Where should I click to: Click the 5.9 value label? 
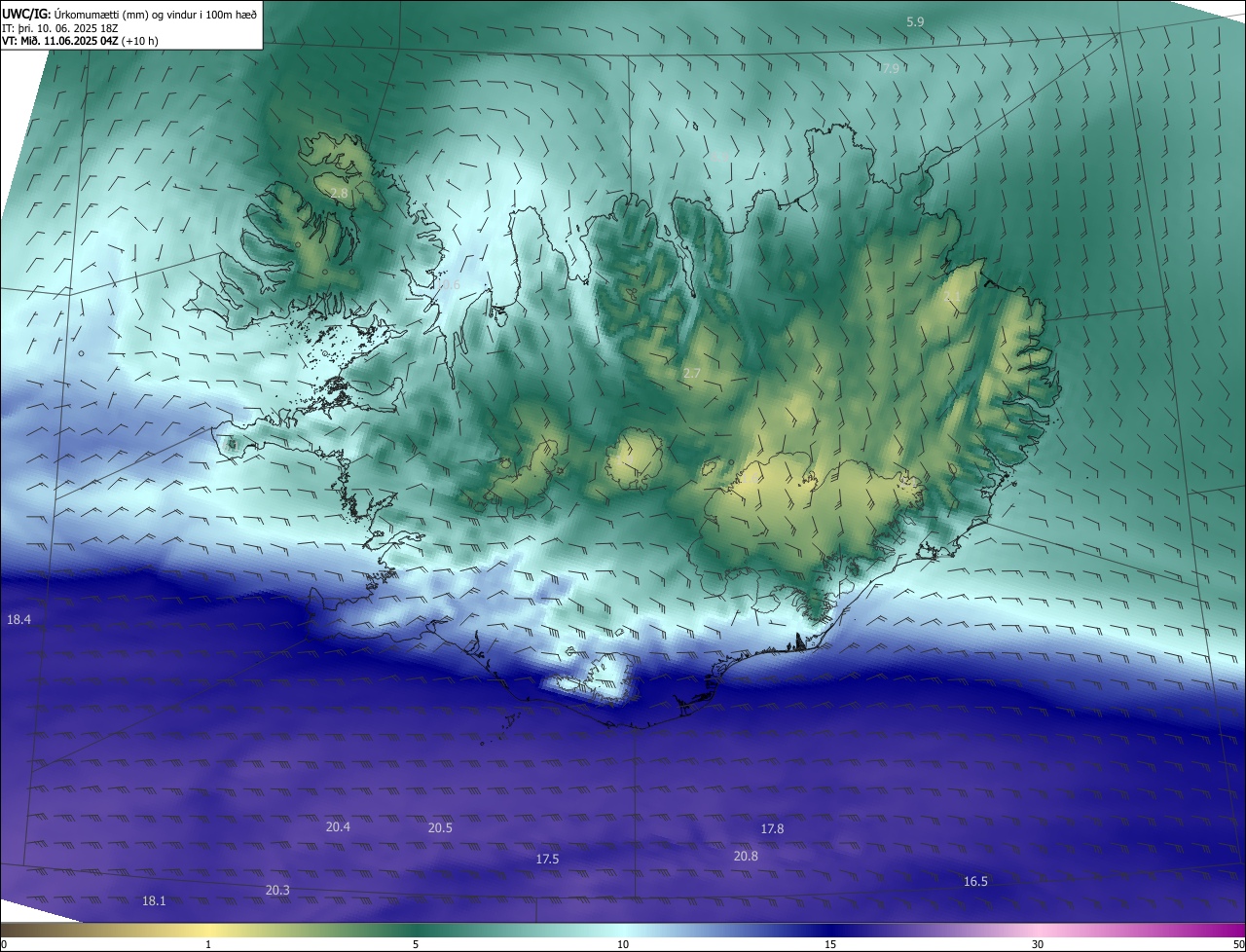(x=915, y=21)
